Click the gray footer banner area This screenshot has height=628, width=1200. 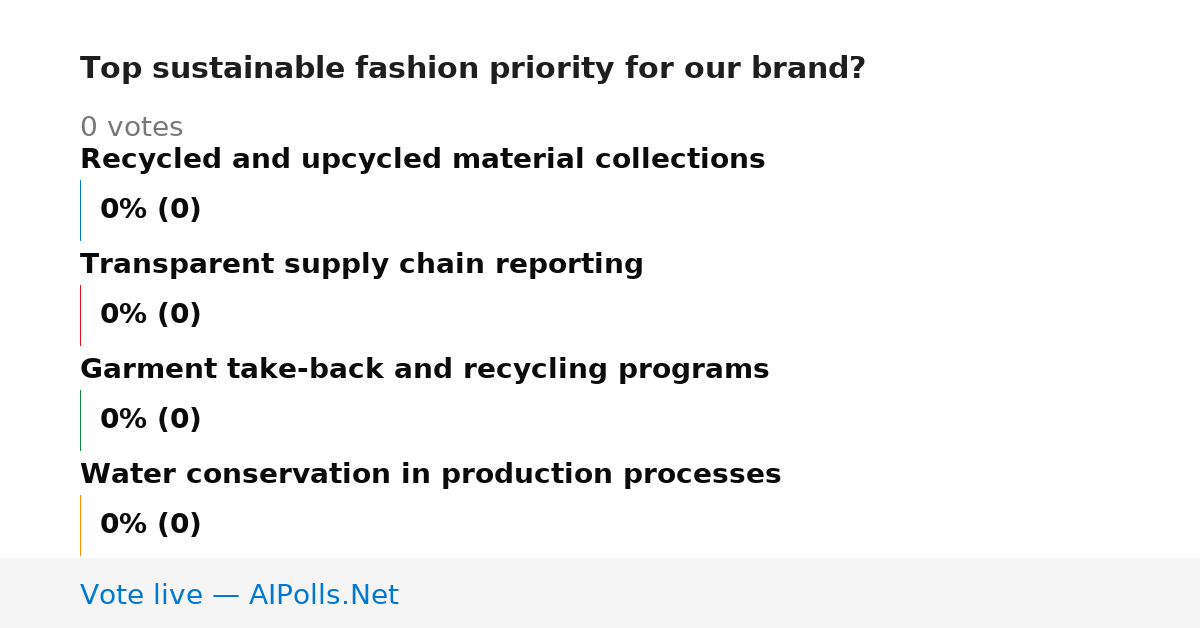[x=600, y=593]
